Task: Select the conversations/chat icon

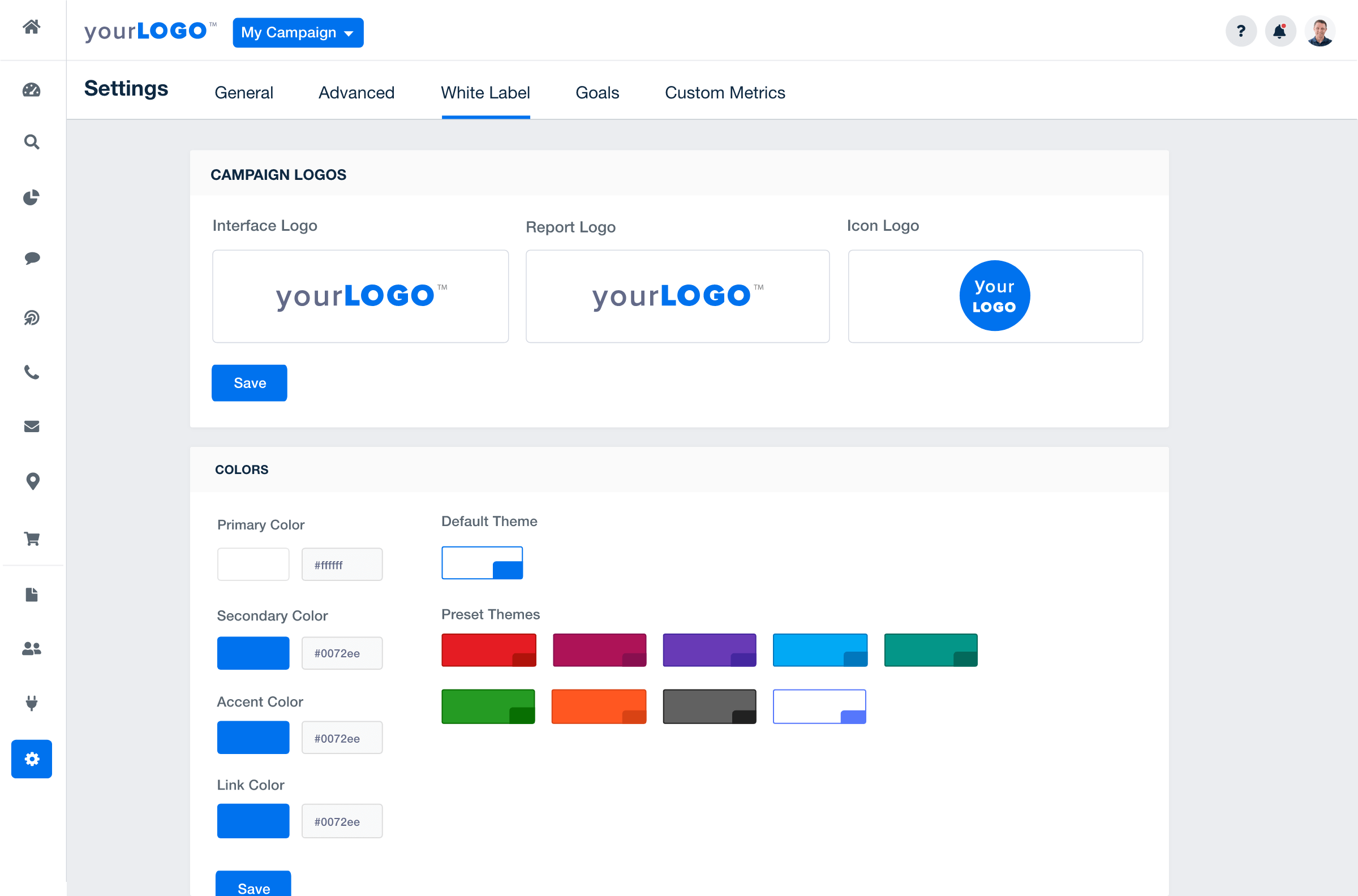Action: tap(32, 258)
